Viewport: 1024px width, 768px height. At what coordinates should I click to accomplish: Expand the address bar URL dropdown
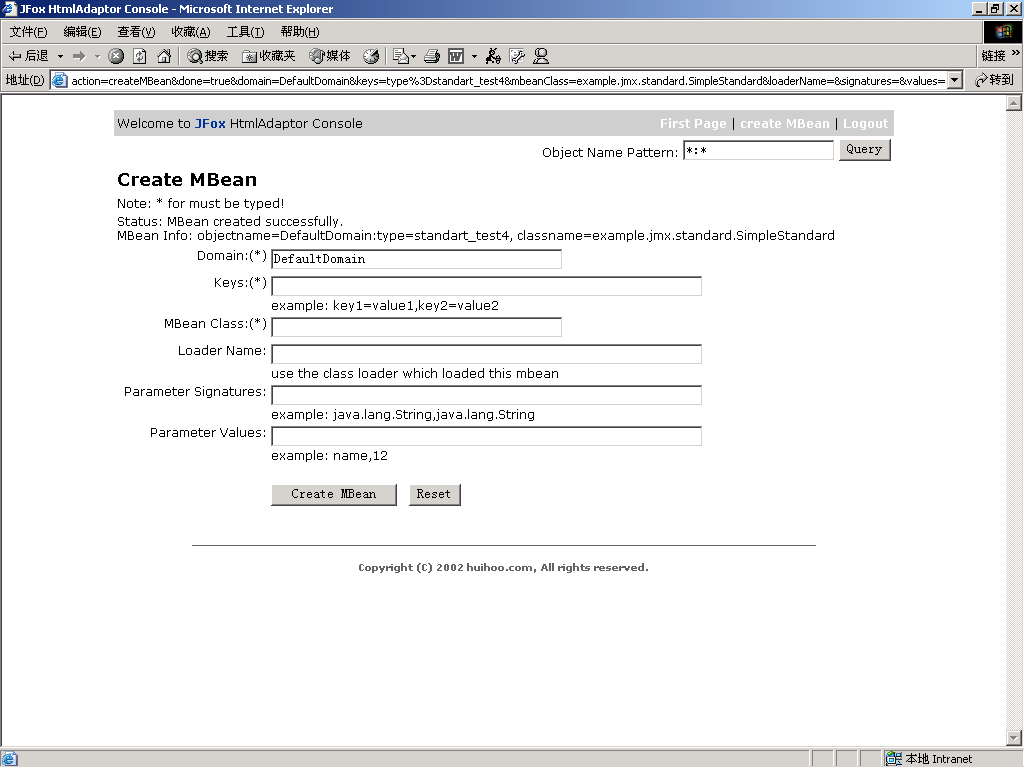tap(955, 80)
